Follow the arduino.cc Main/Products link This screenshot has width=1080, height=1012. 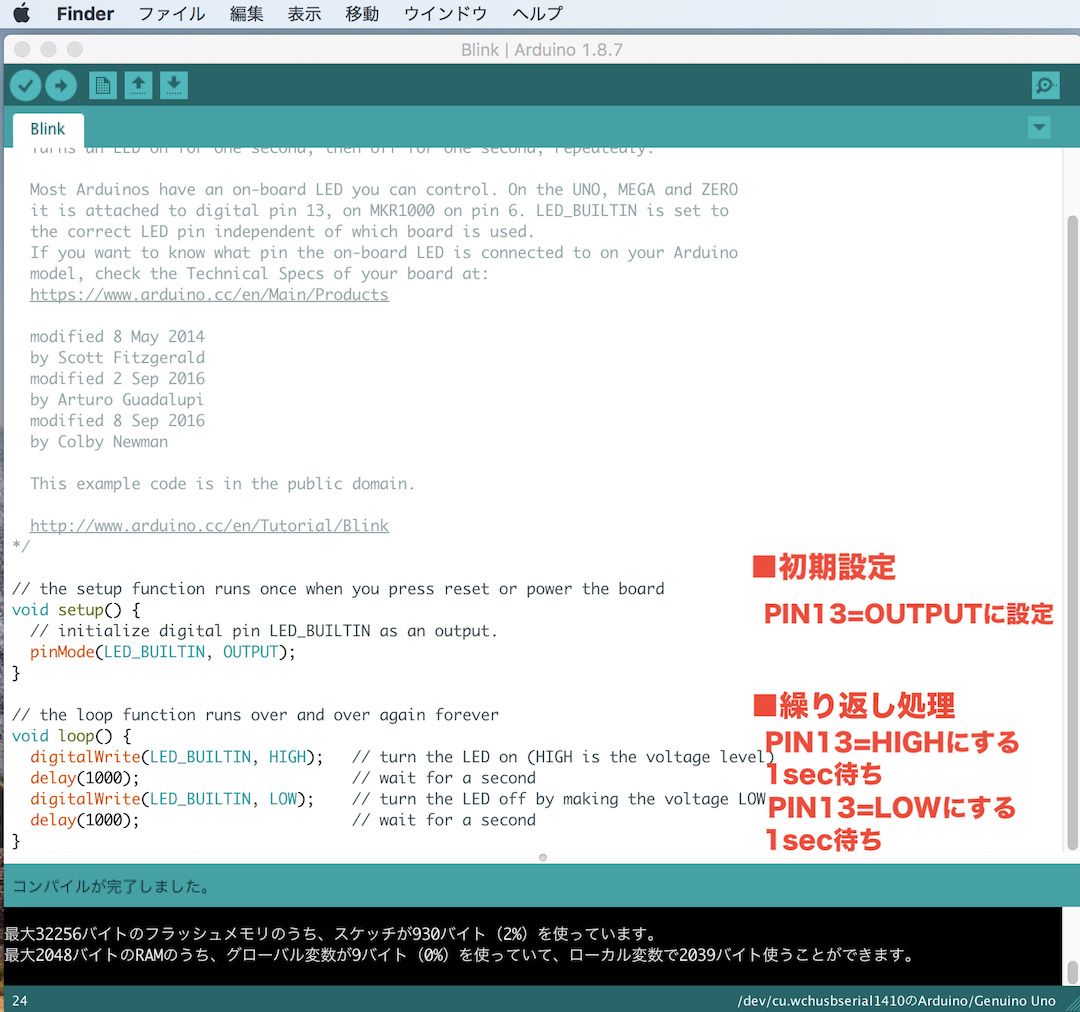[209, 294]
